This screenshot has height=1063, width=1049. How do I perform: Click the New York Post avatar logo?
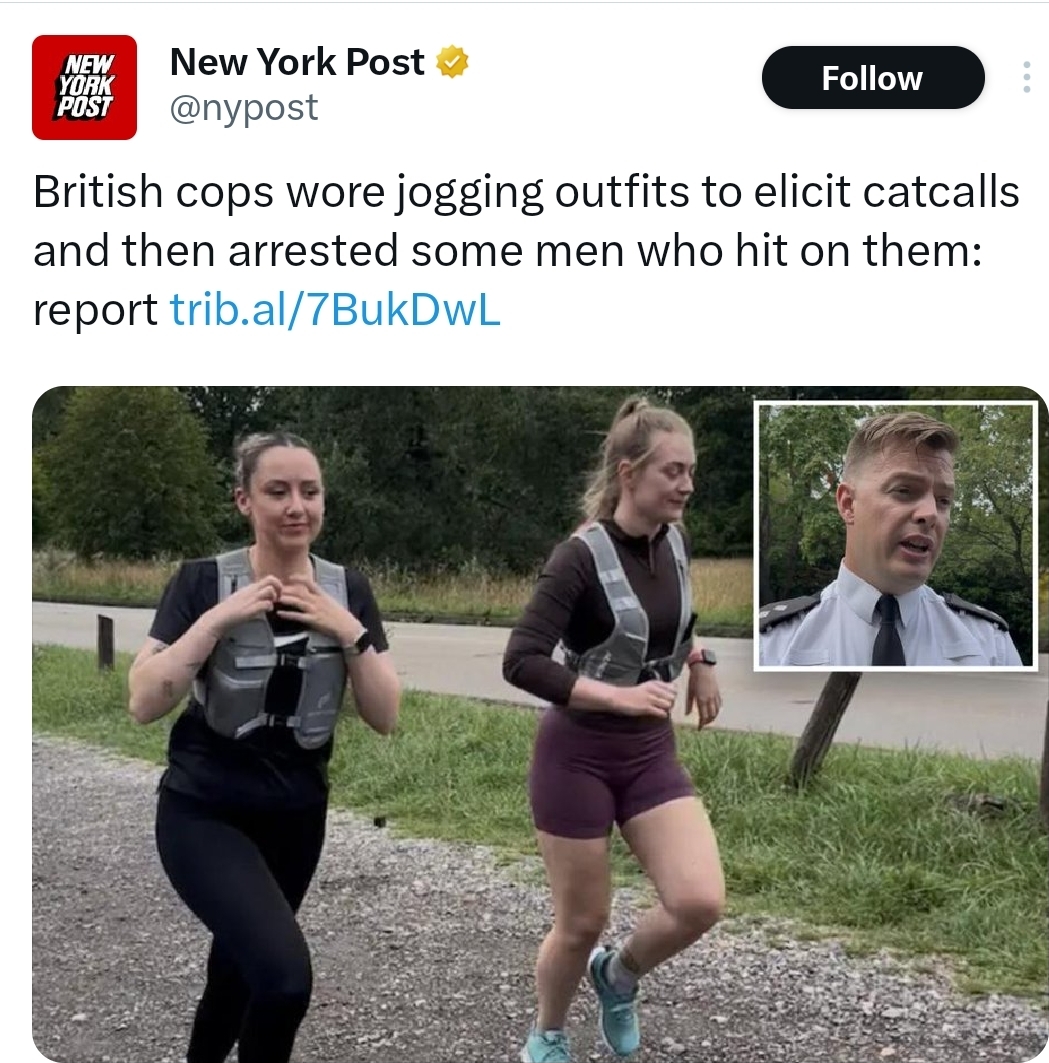pyautogui.click(x=84, y=87)
